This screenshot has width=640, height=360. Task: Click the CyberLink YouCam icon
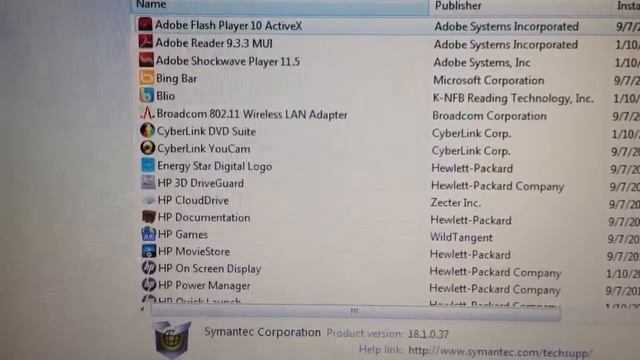(148, 148)
